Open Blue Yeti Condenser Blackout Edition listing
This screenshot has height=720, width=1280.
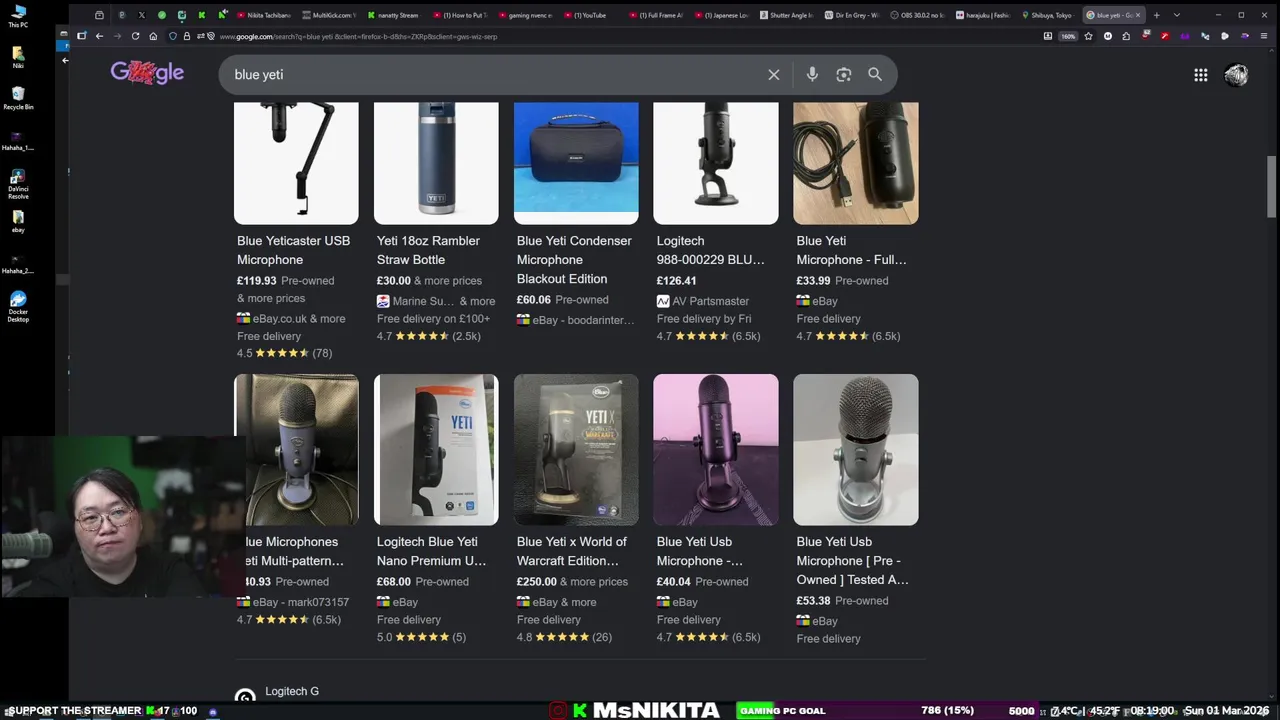[574, 260]
